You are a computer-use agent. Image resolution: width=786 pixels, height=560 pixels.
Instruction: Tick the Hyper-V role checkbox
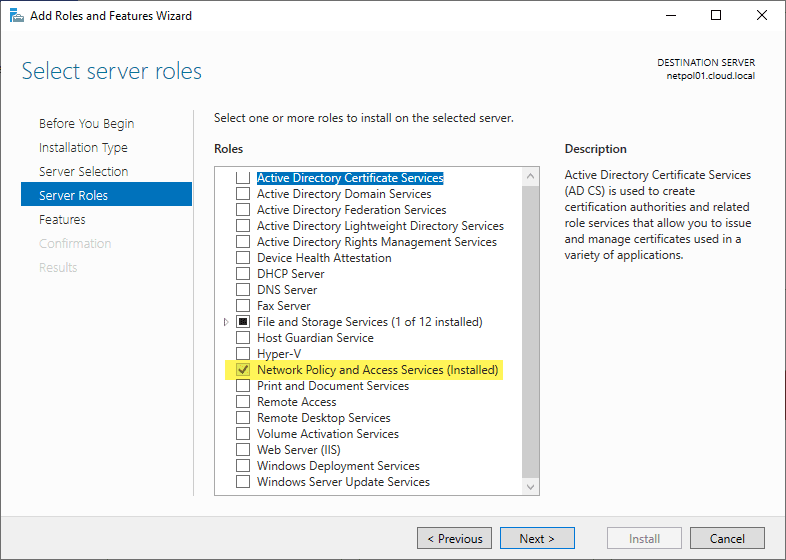pyautogui.click(x=242, y=354)
